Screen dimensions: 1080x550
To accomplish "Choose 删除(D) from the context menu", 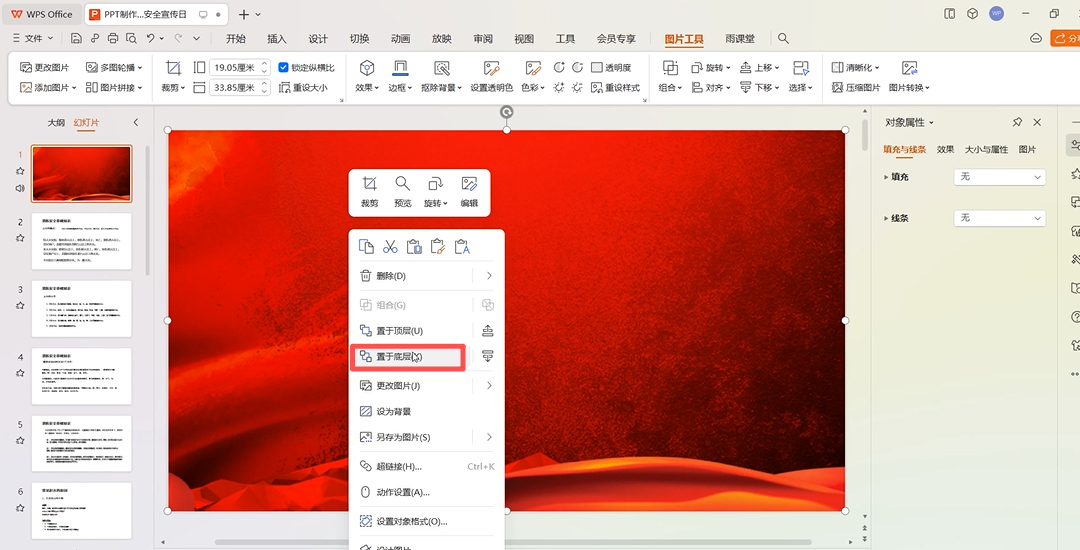I will 411,276.
